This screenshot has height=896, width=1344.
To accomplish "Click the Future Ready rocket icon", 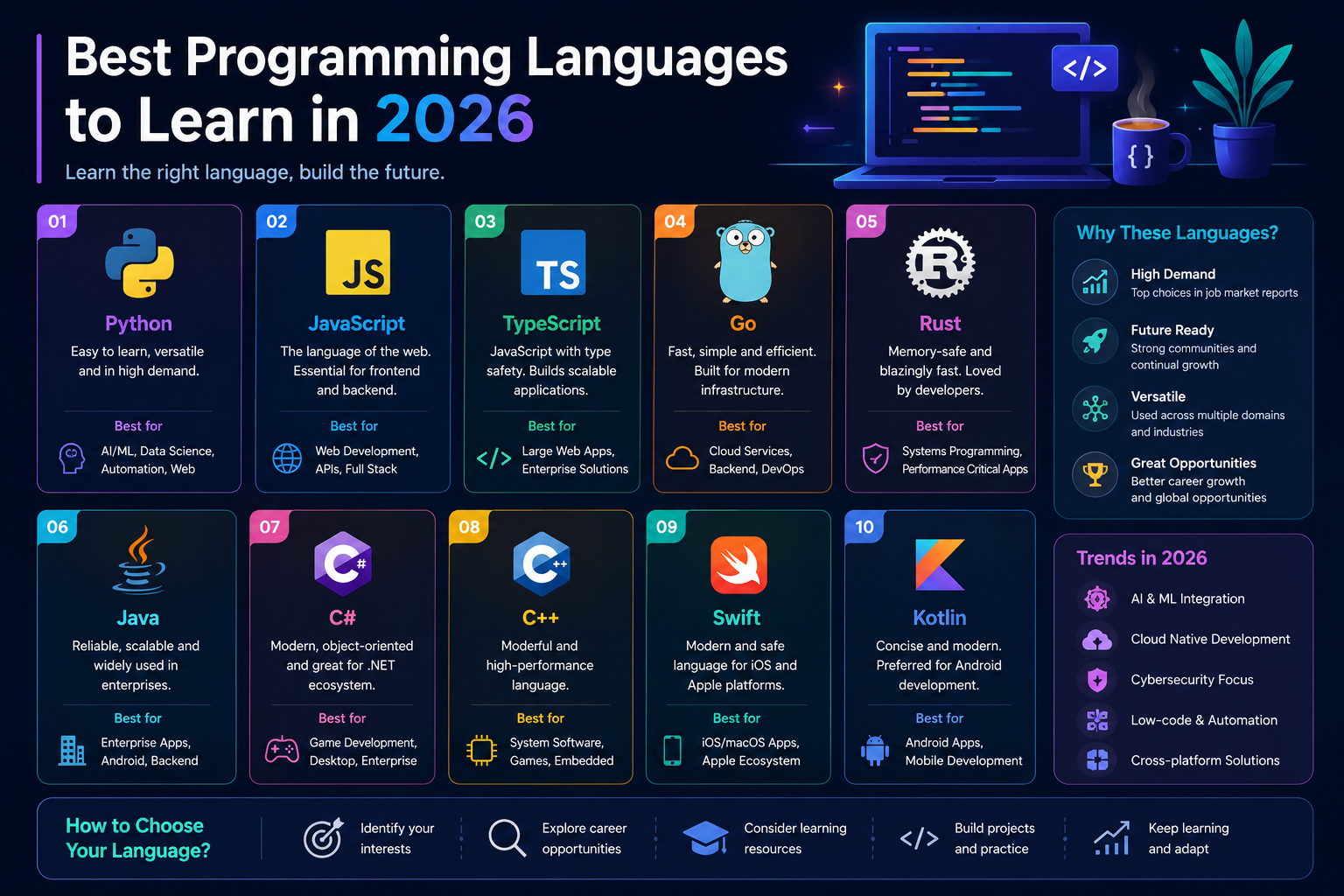I will [1095, 341].
